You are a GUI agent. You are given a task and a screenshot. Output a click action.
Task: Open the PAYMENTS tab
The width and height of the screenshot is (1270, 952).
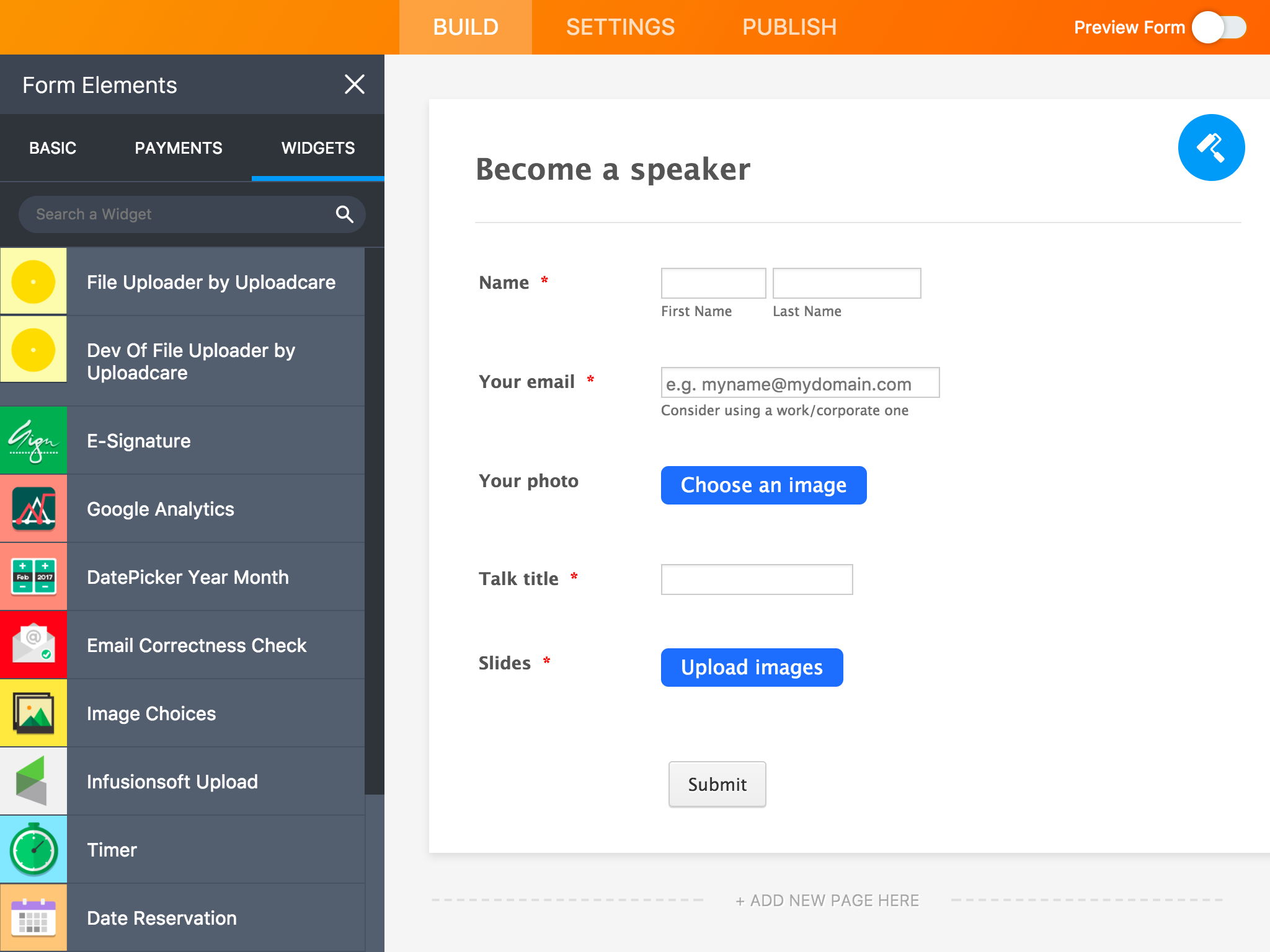click(179, 148)
